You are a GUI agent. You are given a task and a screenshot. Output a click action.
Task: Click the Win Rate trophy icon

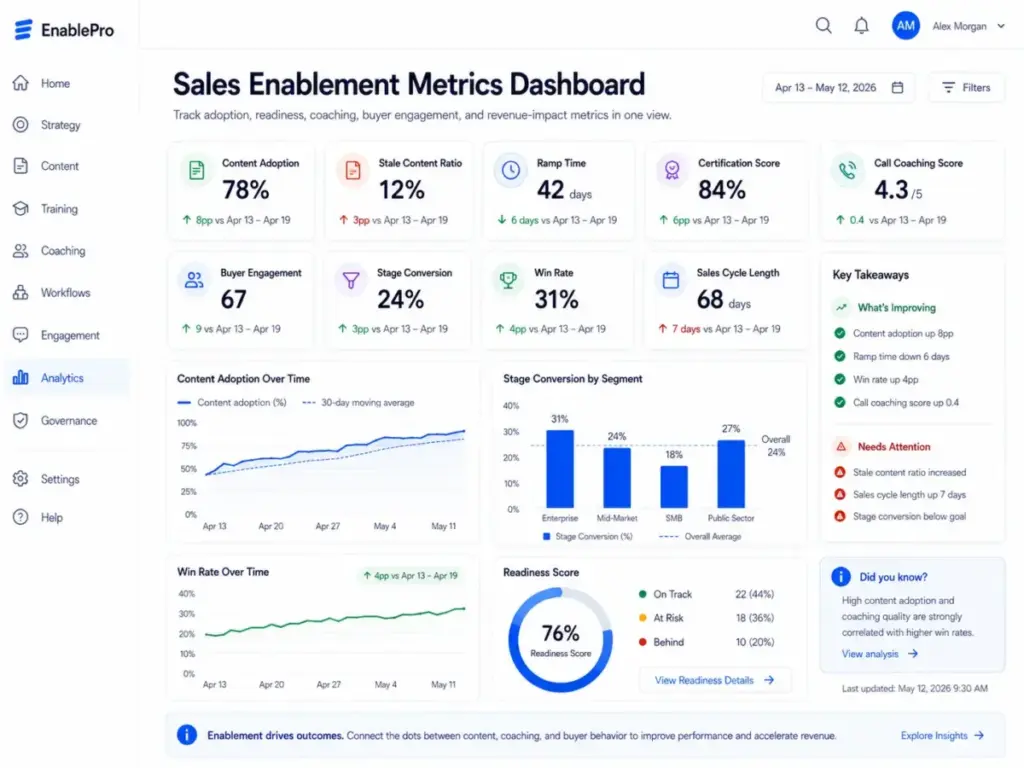508,280
